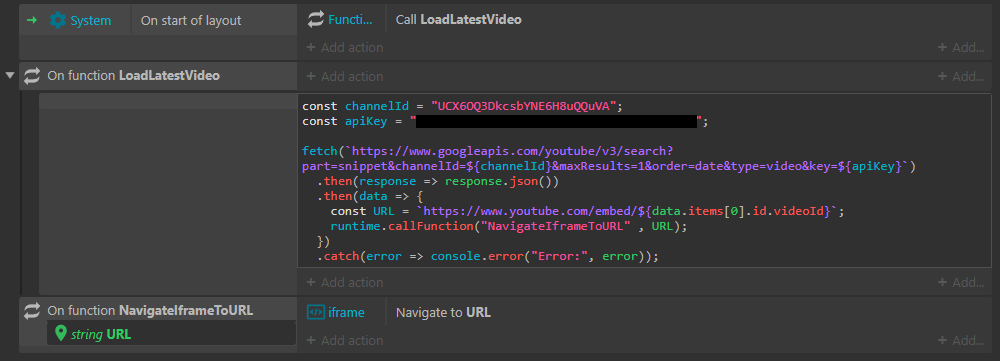
Task: Click the Add... link in the NavigateIframeToURL row
Action: point(961,340)
